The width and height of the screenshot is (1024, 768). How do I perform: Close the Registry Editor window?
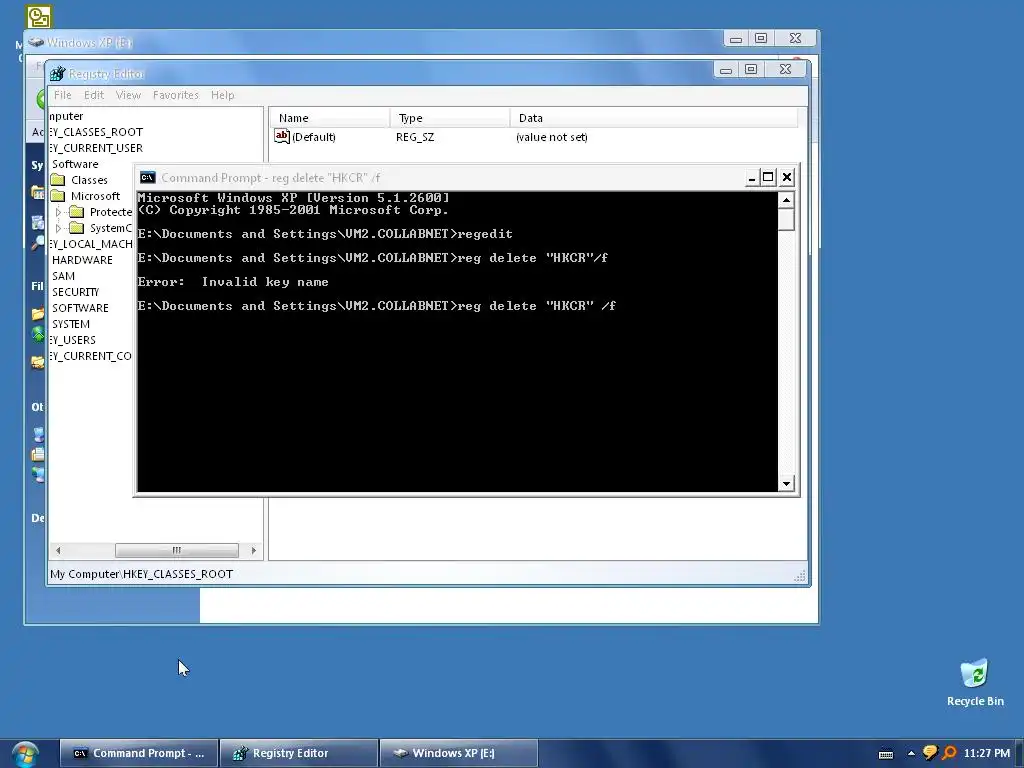(786, 69)
